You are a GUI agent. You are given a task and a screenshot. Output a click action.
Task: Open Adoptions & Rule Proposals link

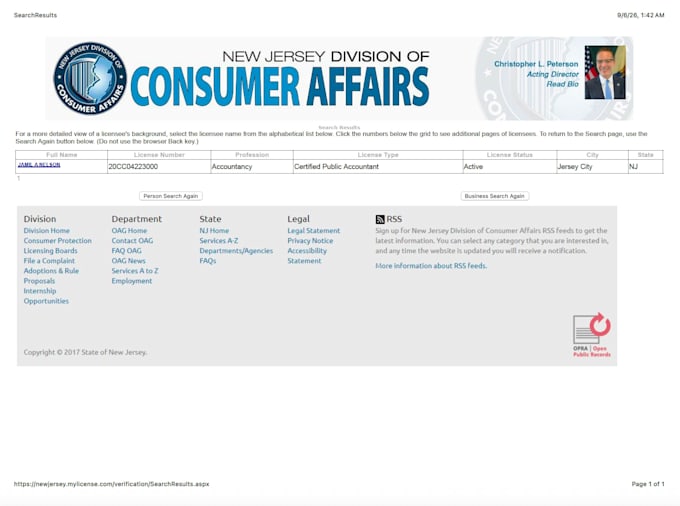click(51, 276)
